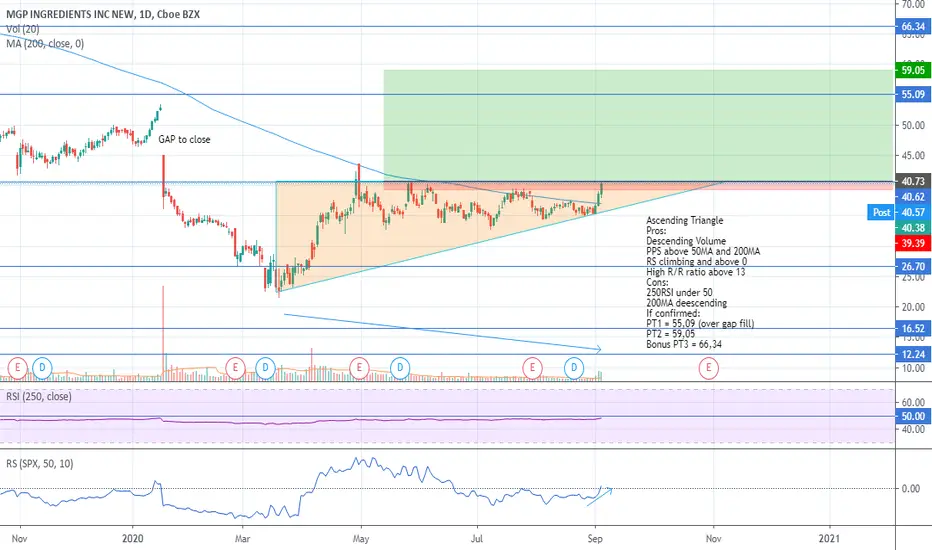Click the Sep time axis label
The width and height of the screenshot is (932, 550).
point(595,539)
